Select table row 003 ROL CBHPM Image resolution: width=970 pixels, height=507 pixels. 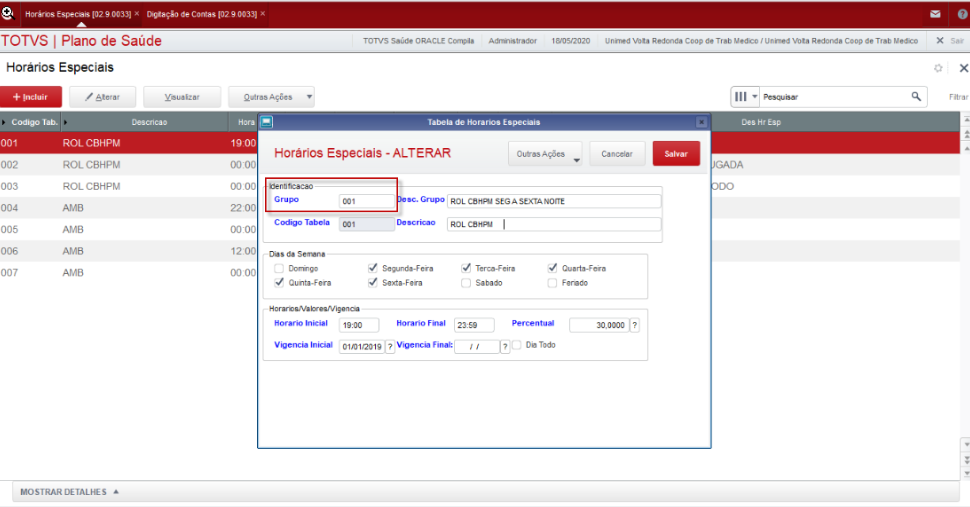tap(128, 187)
